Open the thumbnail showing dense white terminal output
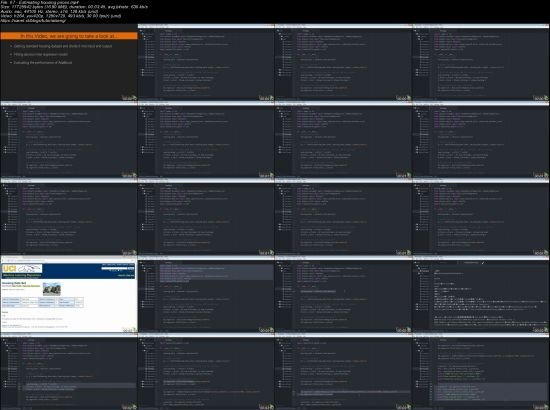 pos(481,294)
